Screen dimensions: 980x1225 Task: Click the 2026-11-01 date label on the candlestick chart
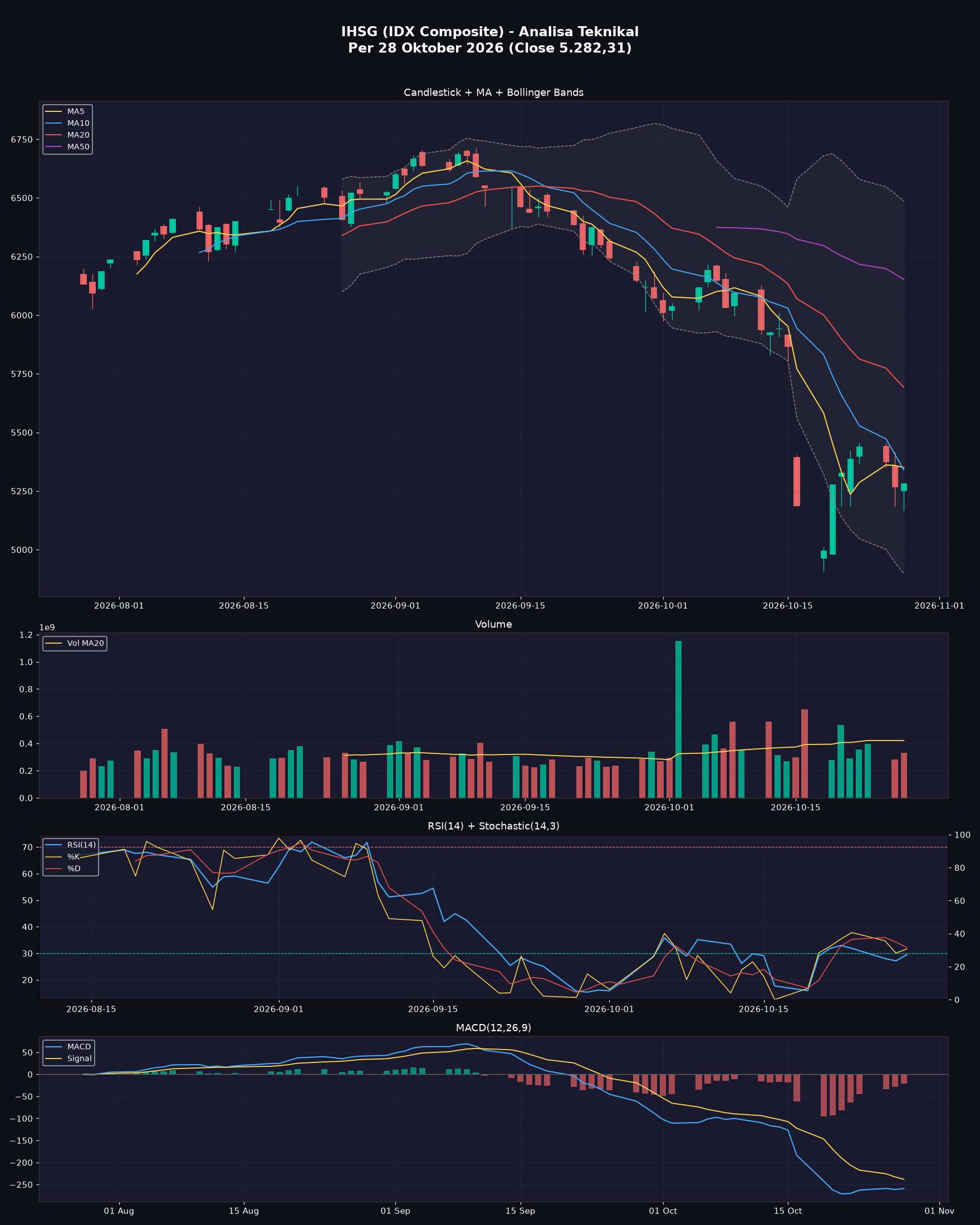[939, 606]
